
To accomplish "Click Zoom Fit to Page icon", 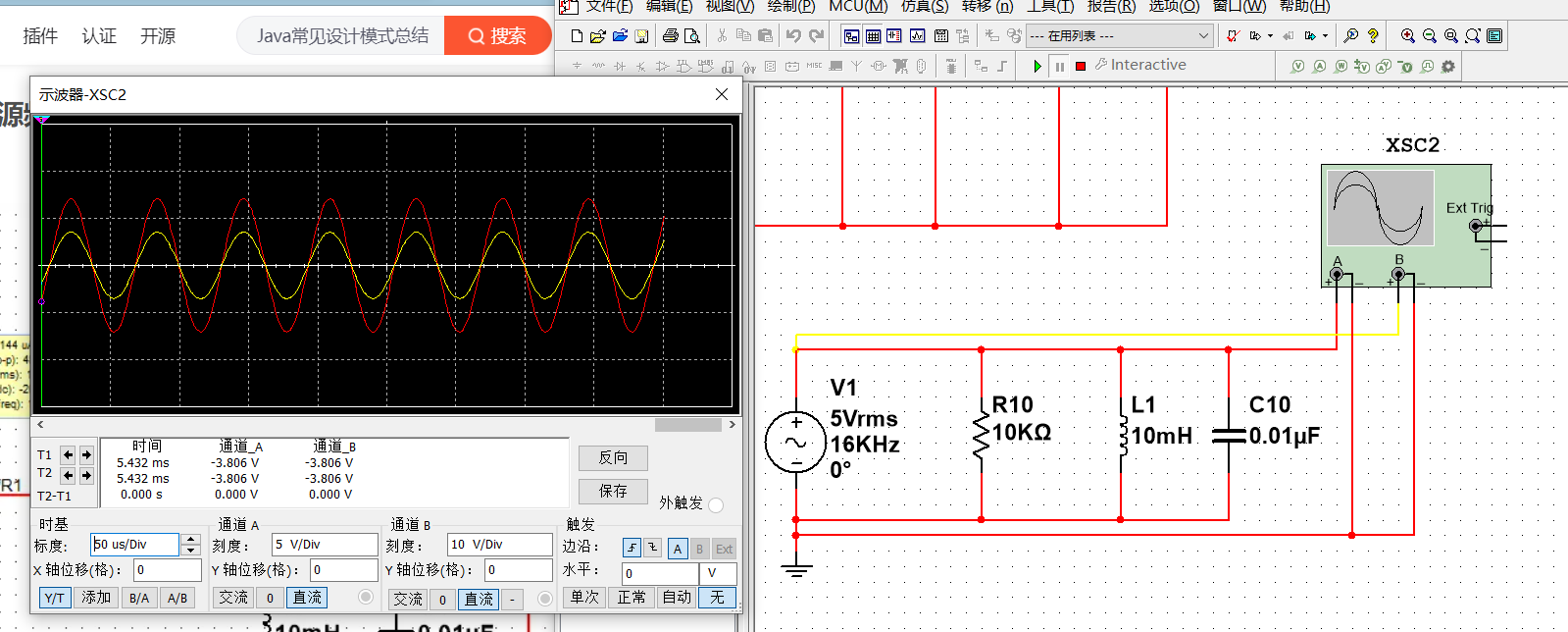I will pyautogui.click(x=1473, y=36).
